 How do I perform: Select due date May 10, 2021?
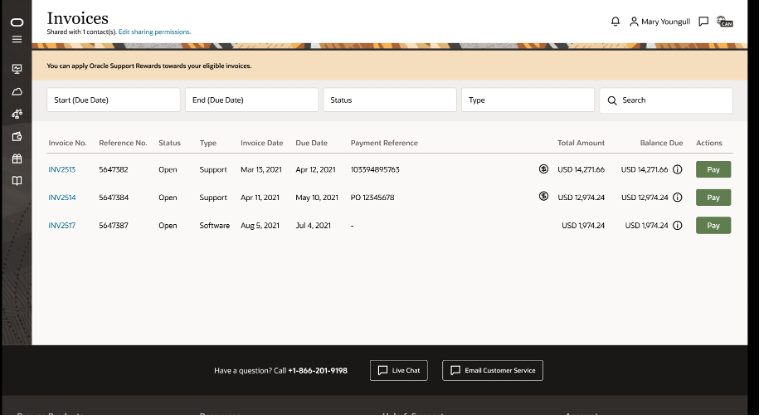pyautogui.click(x=317, y=197)
